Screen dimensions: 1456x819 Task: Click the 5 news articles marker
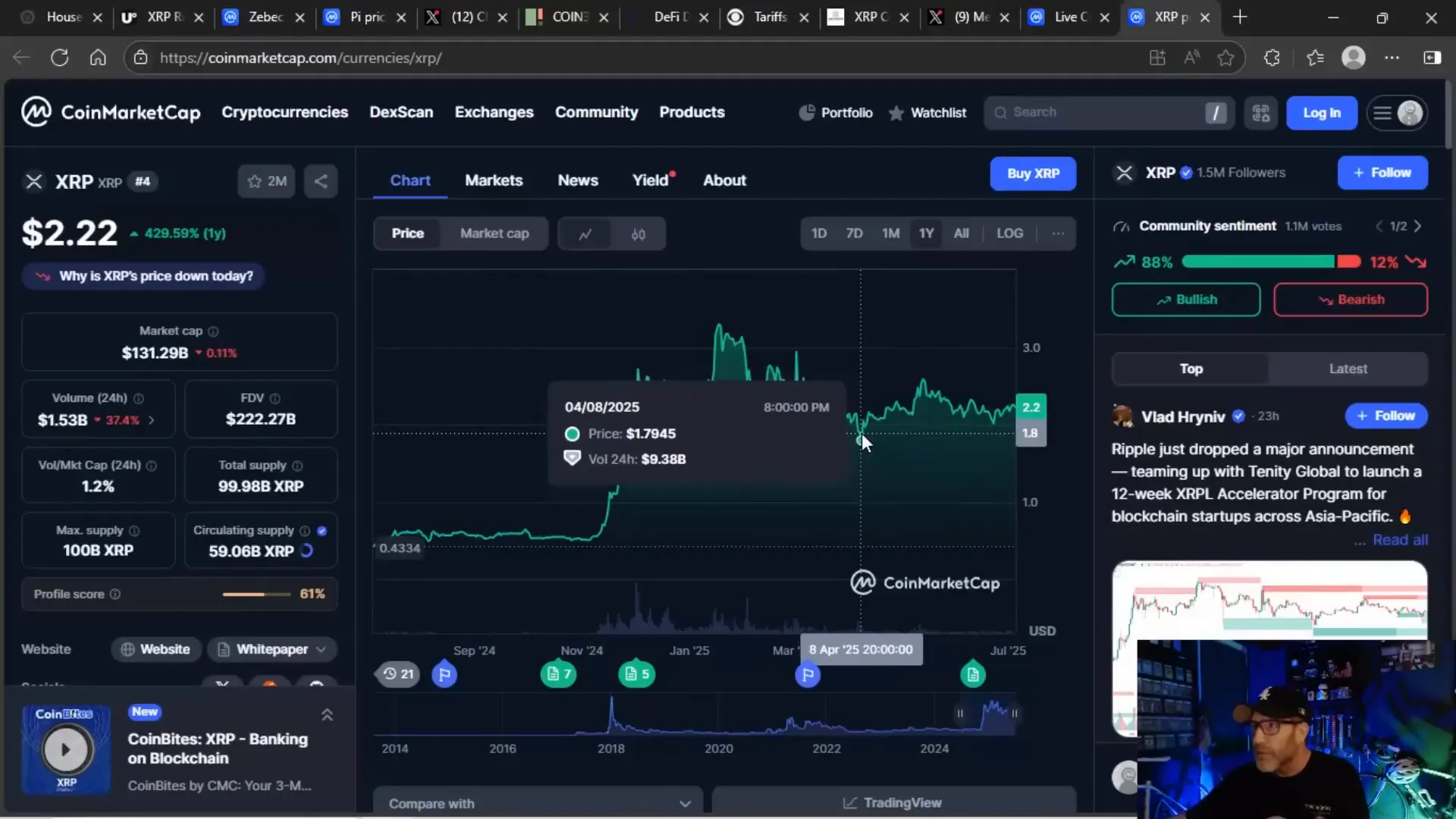636,673
